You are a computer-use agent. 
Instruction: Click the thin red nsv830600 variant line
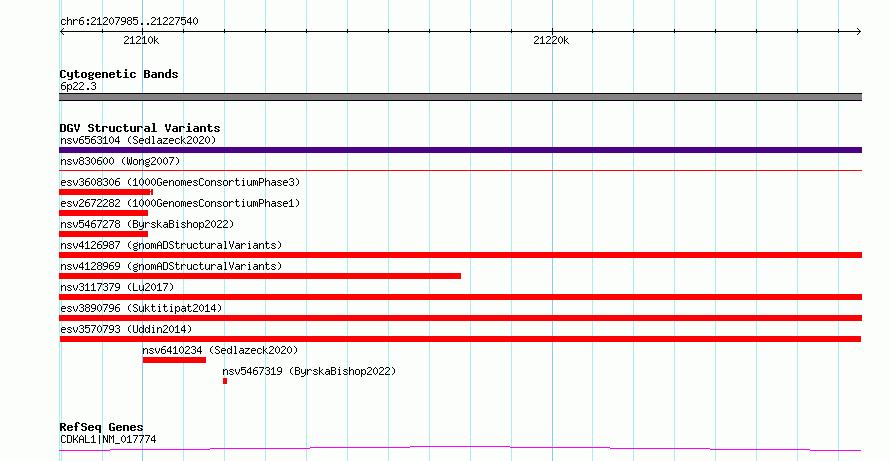tap(460, 170)
